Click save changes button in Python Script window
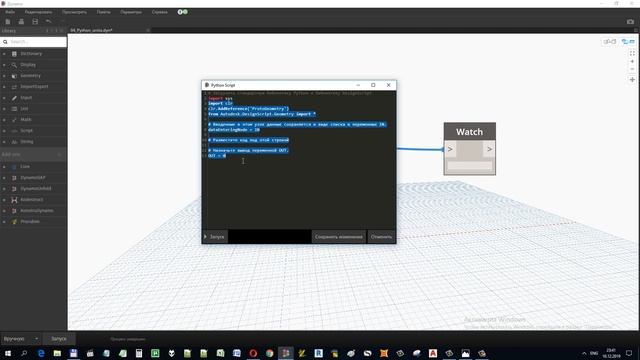Screen dimensions: 640x360 (339, 237)
